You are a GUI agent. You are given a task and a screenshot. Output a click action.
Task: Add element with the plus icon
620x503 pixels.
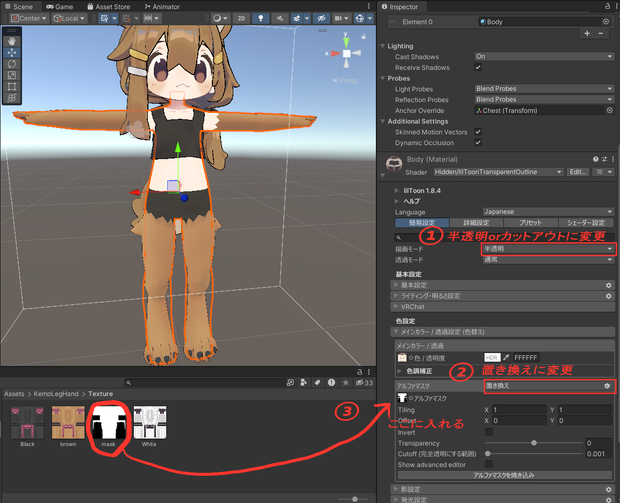(587, 34)
